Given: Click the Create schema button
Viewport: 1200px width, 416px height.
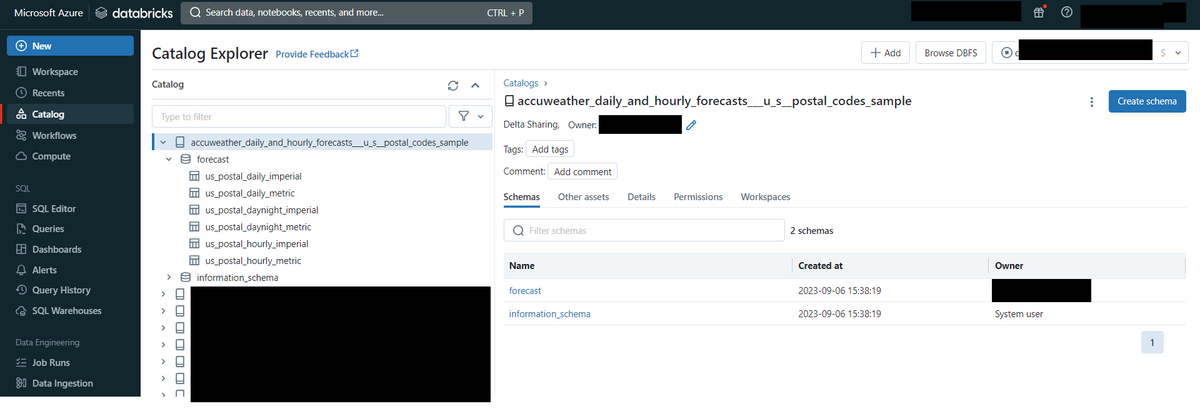Looking at the screenshot, I should (x=1147, y=101).
